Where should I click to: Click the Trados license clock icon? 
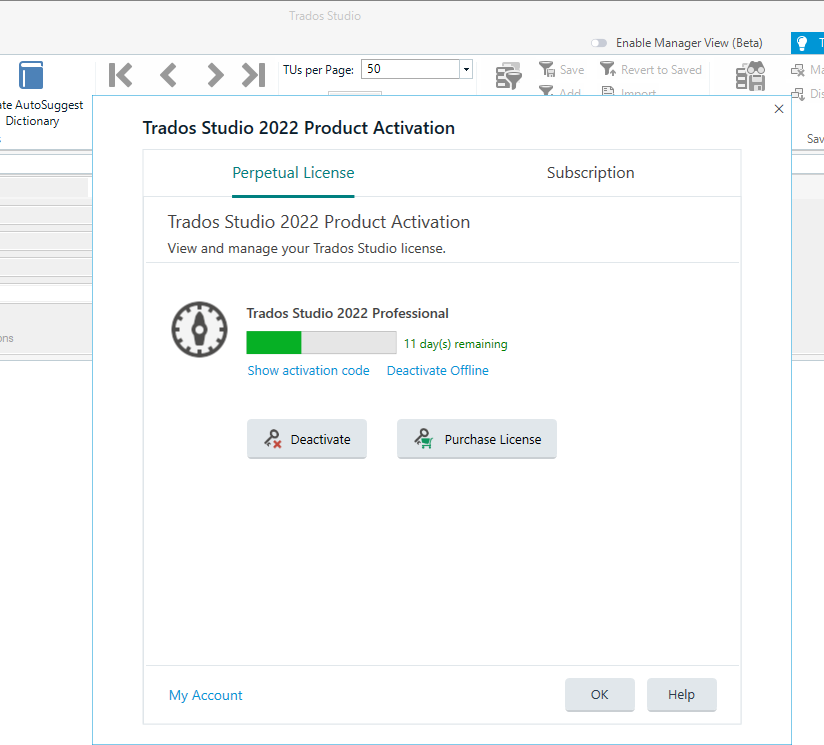pos(199,330)
